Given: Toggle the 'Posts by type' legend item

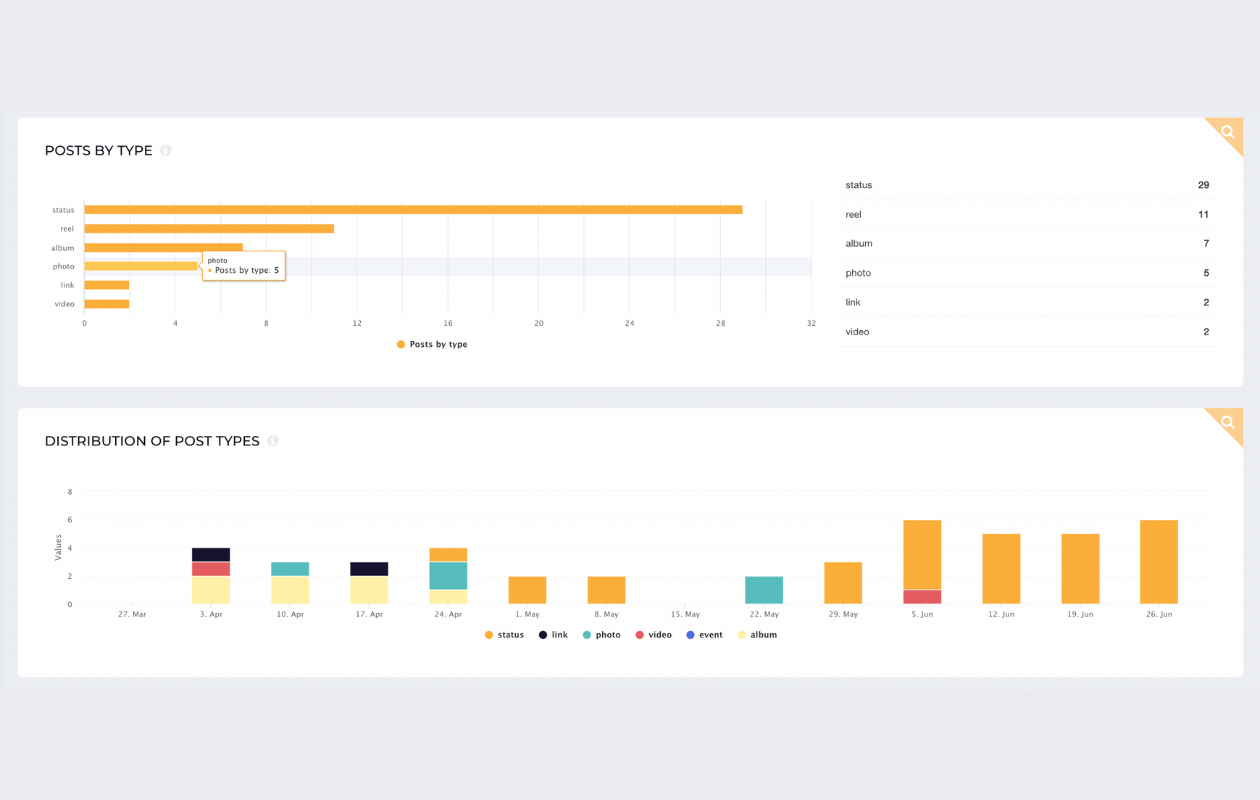Looking at the screenshot, I should tap(432, 344).
